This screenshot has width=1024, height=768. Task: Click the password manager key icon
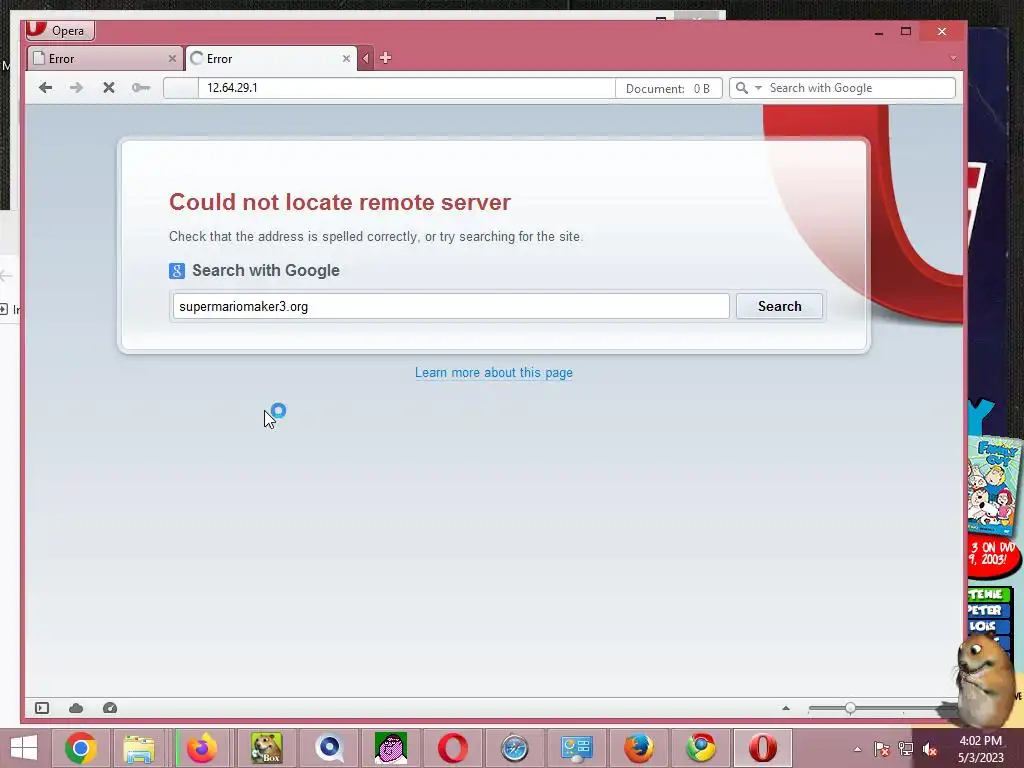click(x=141, y=88)
